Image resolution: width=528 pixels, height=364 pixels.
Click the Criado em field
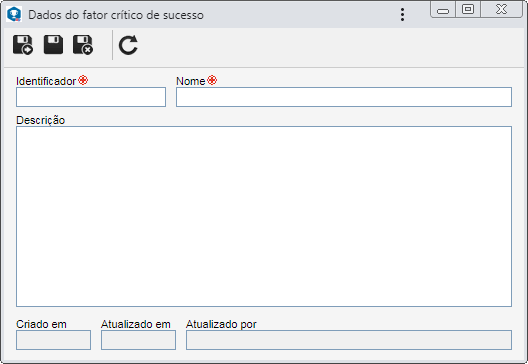coord(54,340)
